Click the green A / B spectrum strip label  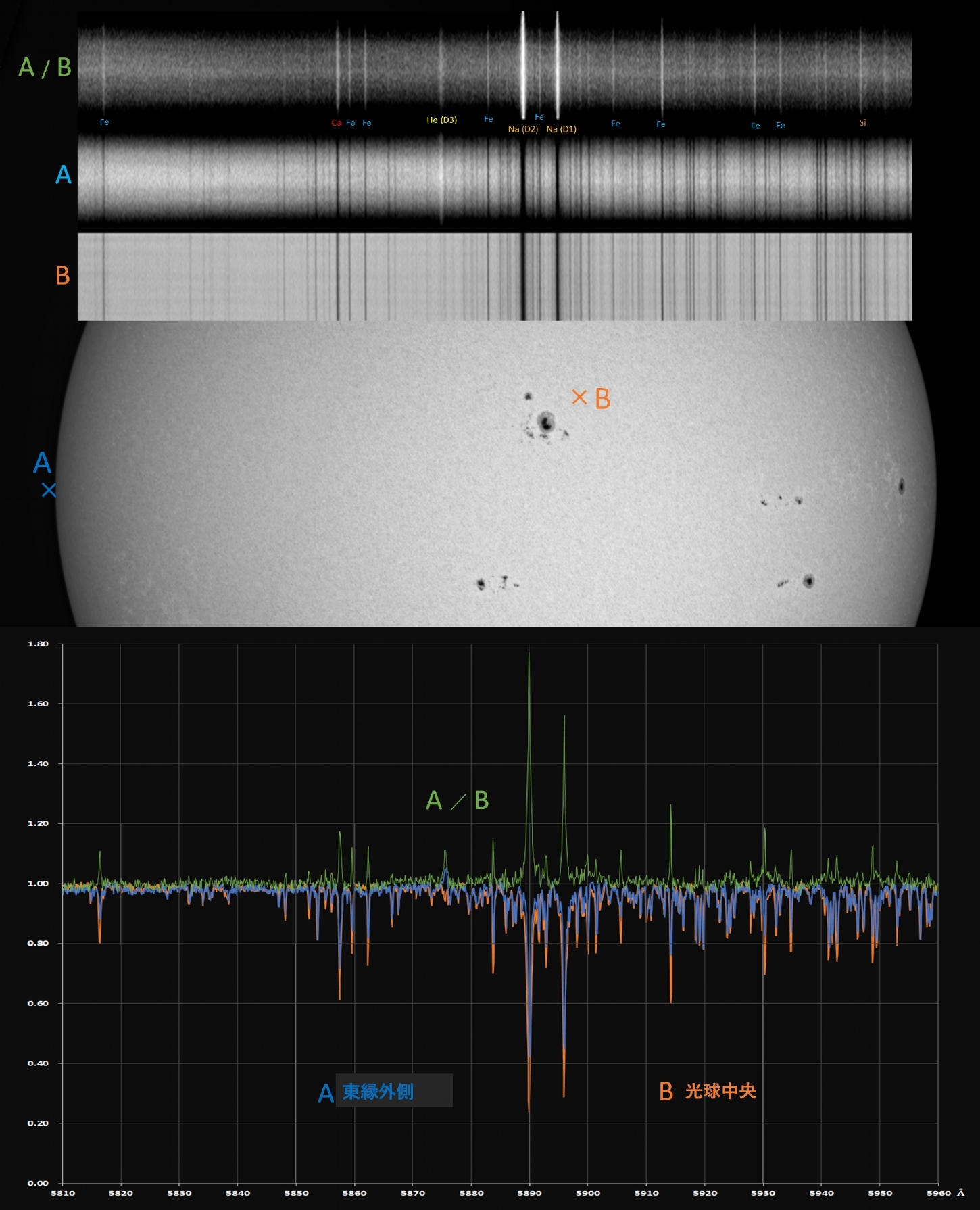coord(45,68)
